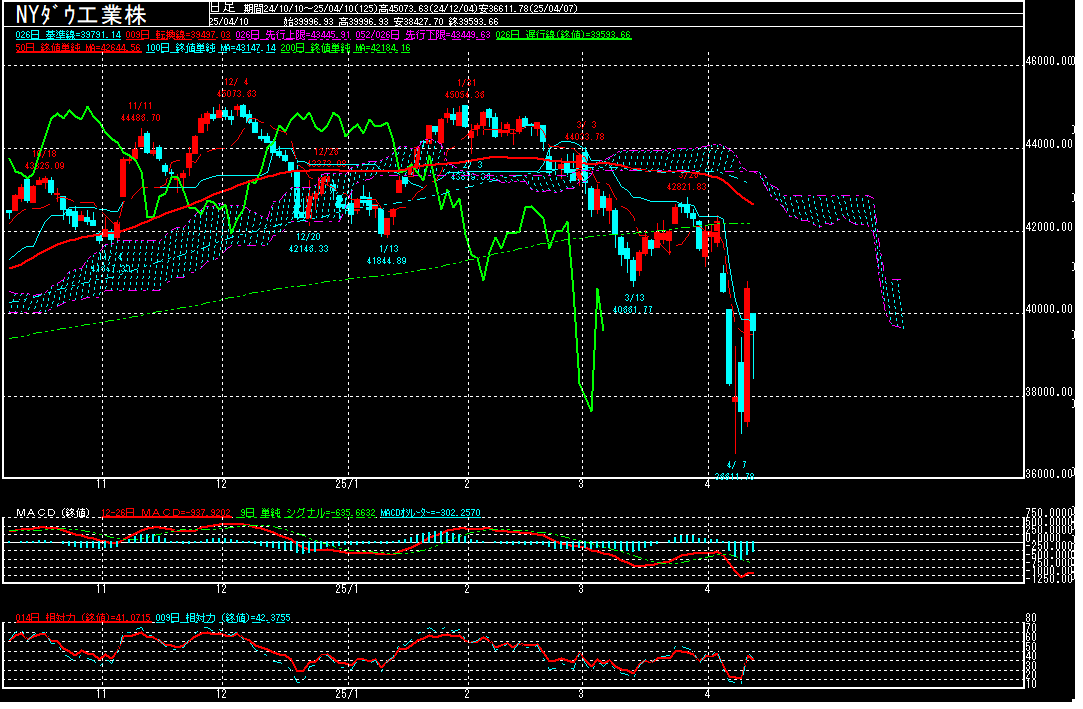Click the 25/1 label under the price chart
The width and height of the screenshot is (1083, 709).
(347, 484)
